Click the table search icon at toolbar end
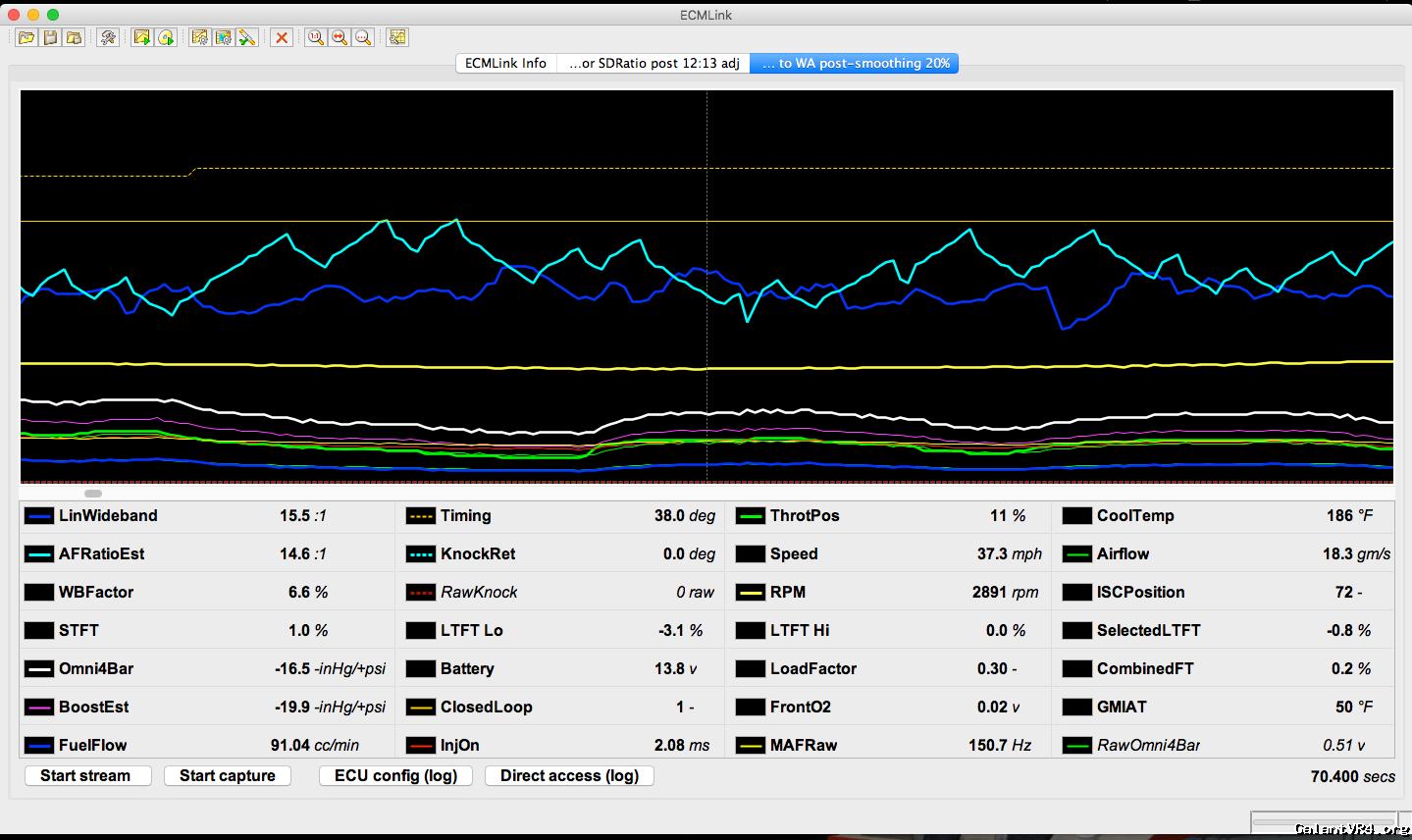 click(396, 37)
